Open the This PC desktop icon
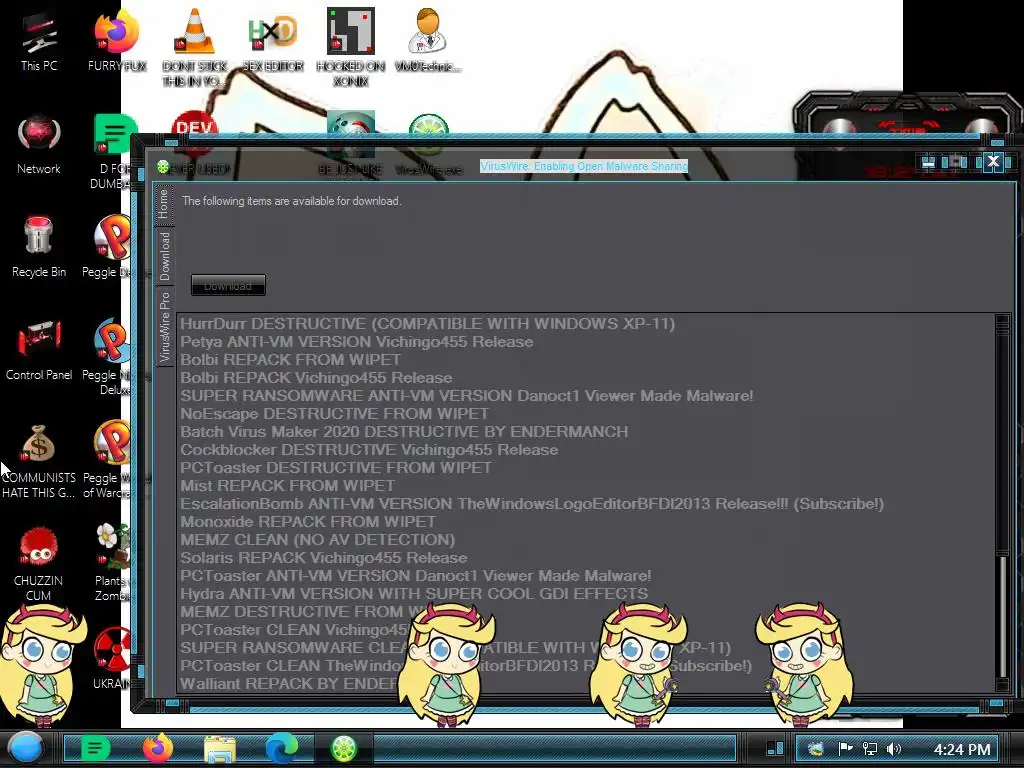Screen dimensions: 1024x768 click(39, 42)
